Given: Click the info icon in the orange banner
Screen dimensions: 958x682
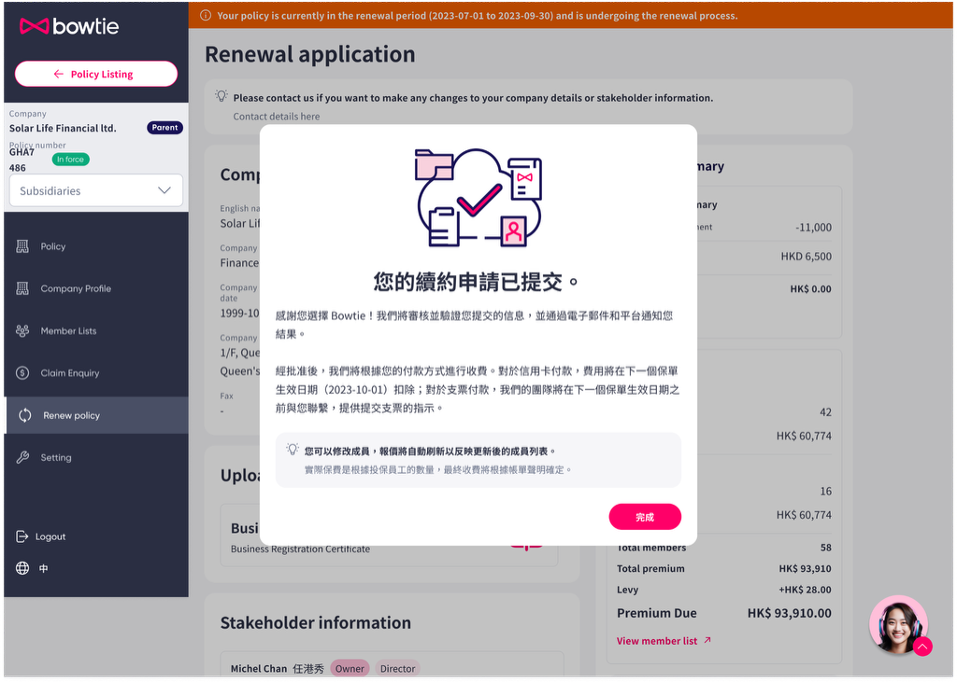Looking at the screenshot, I should [x=207, y=15].
